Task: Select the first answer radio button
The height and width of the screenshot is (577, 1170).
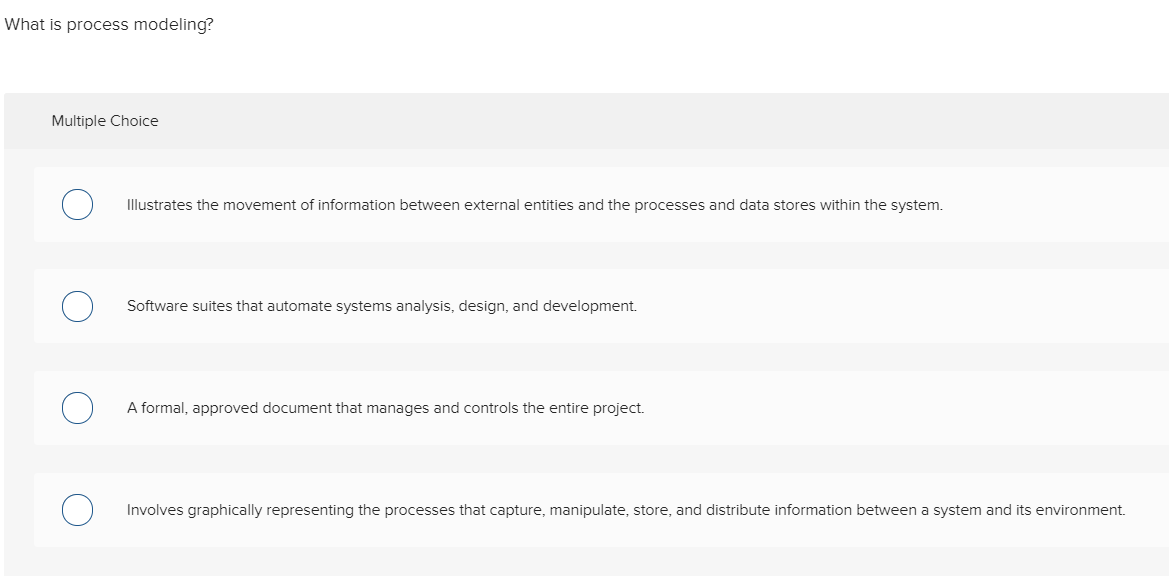Action: (x=77, y=204)
